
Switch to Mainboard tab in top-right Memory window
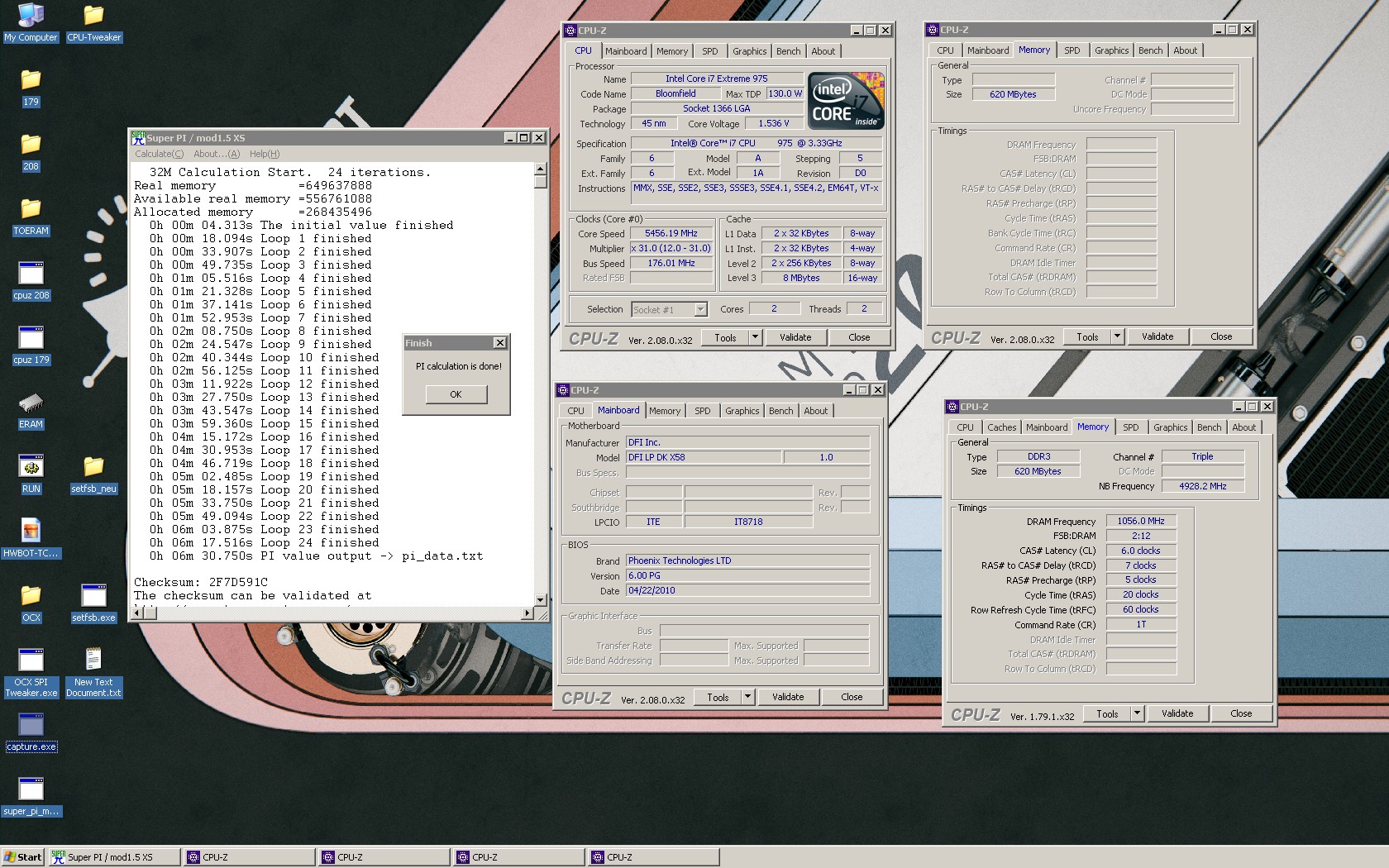988,50
